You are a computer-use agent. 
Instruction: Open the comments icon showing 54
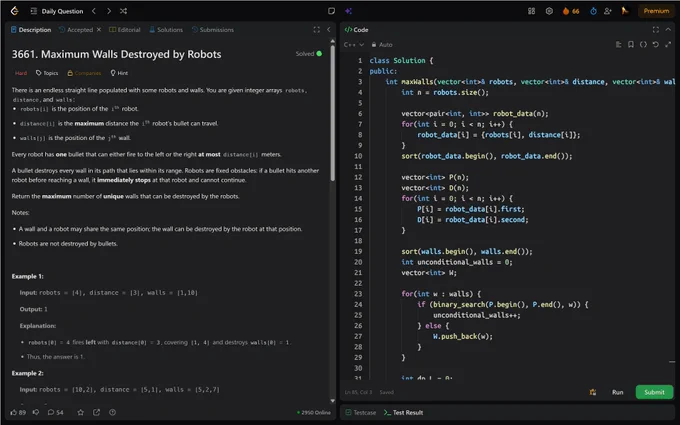[x=56, y=412]
